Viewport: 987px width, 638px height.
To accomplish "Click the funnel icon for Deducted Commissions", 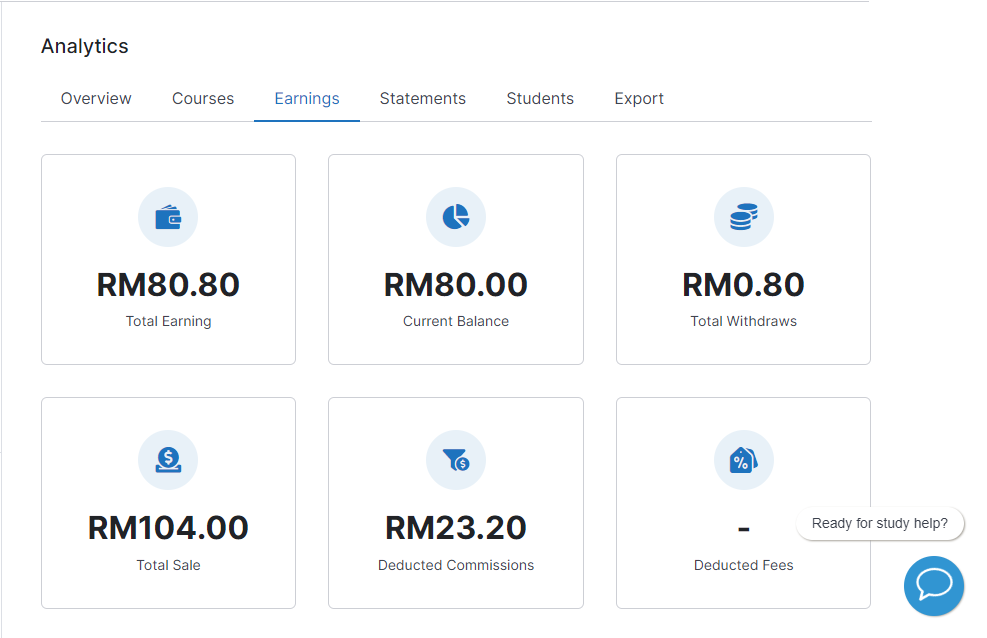I will coord(456,460).
